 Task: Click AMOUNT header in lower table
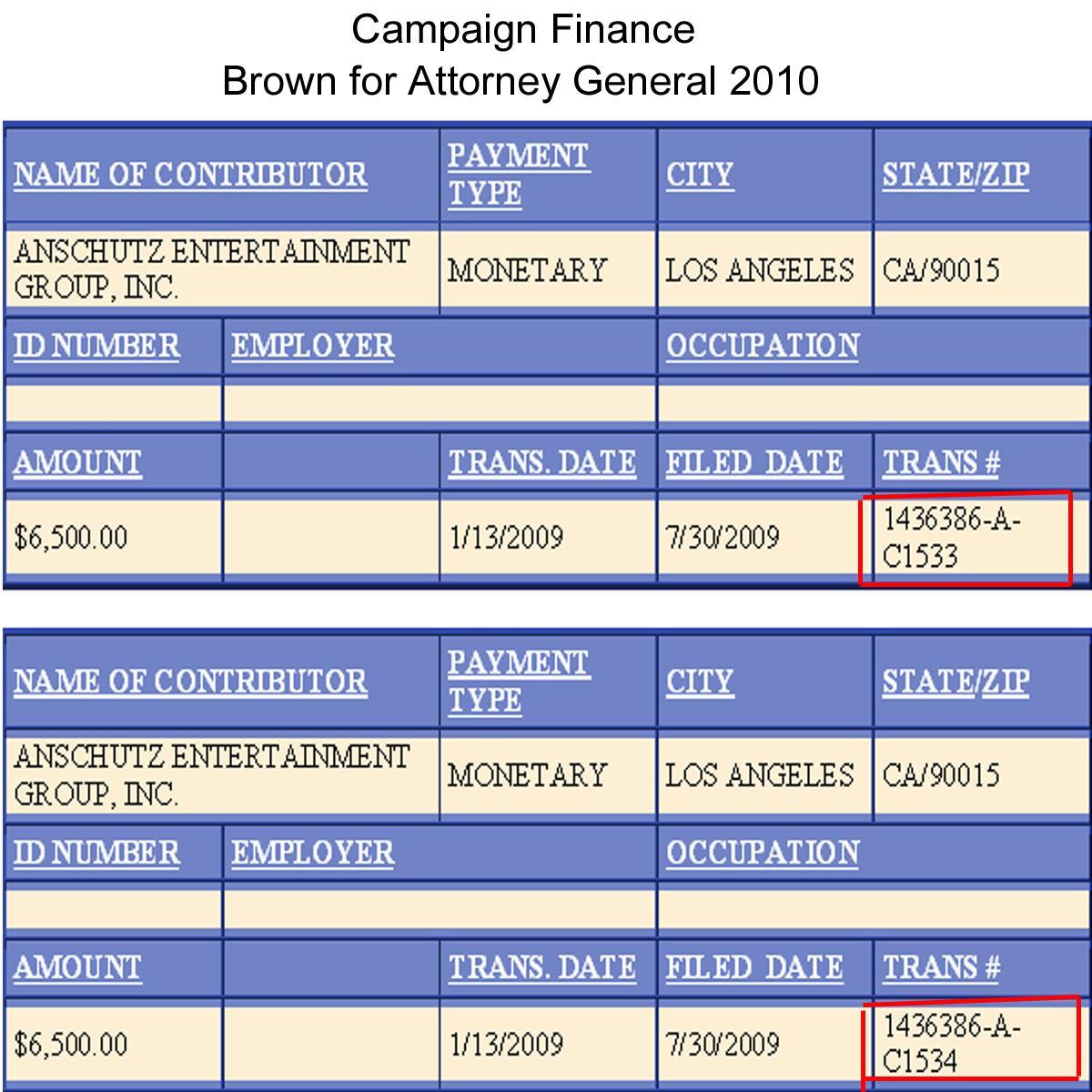point(77,967)
